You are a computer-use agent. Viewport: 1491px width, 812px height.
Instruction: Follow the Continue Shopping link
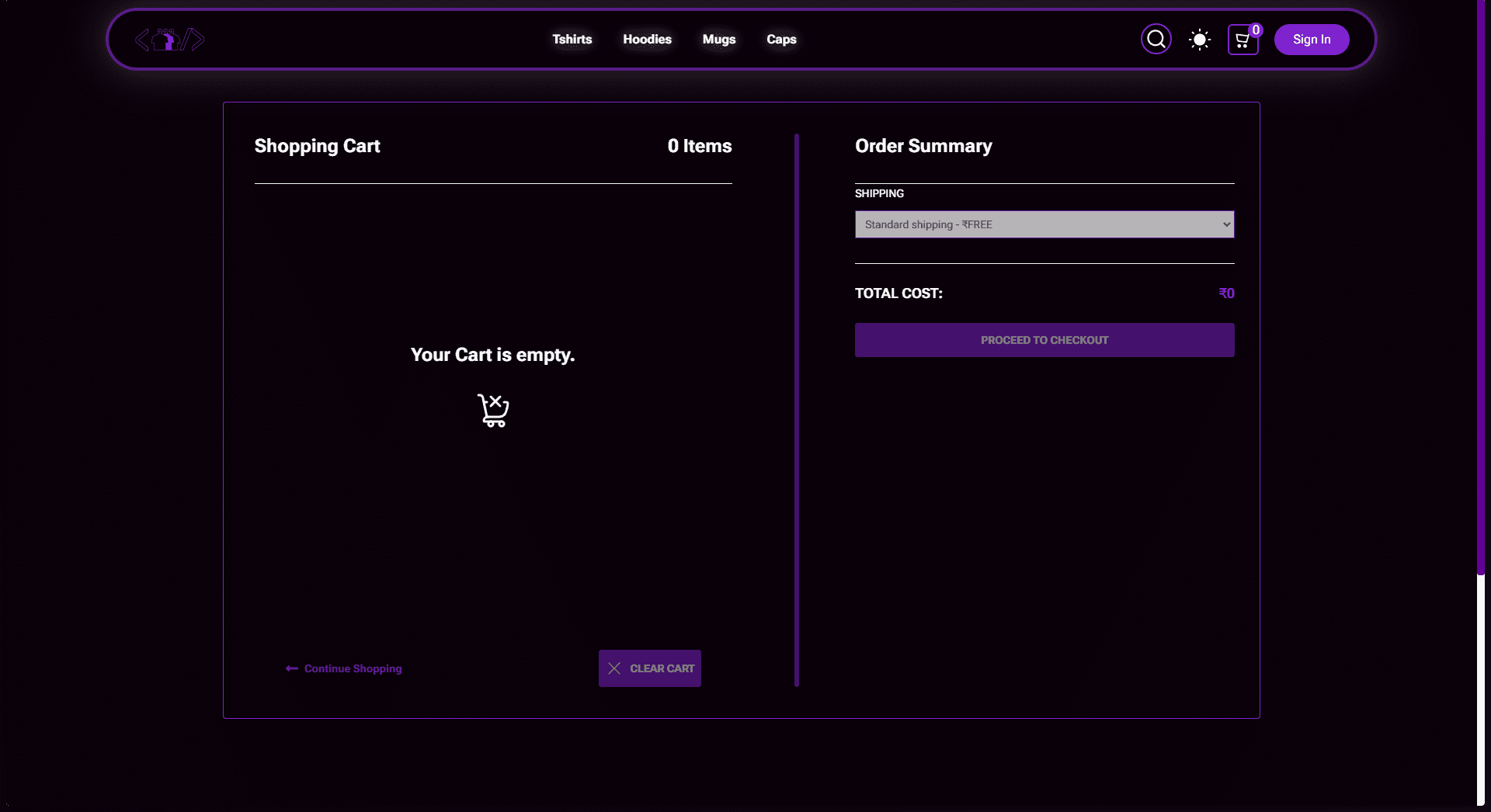click(x=353, y=668)
